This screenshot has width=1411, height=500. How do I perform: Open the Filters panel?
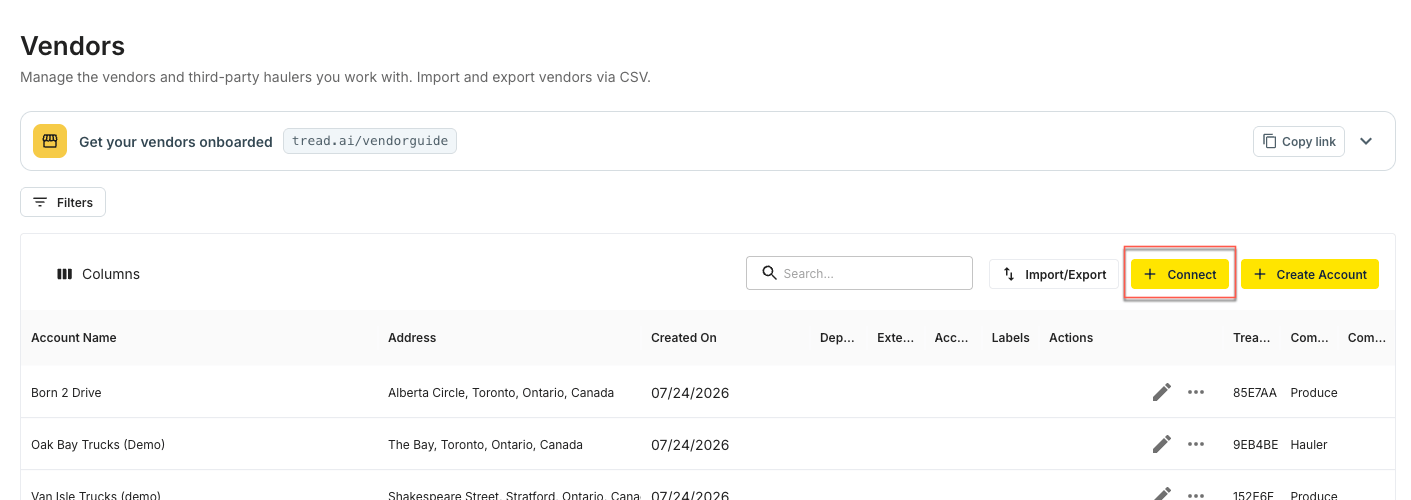pyautogui.click(x=63, y=202)
